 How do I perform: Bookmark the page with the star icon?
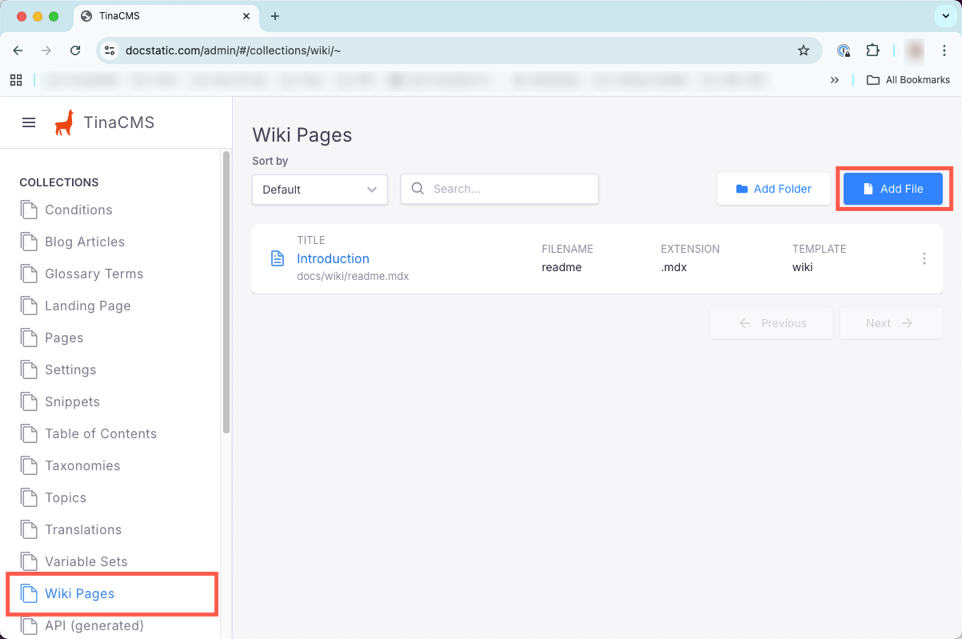805,50
